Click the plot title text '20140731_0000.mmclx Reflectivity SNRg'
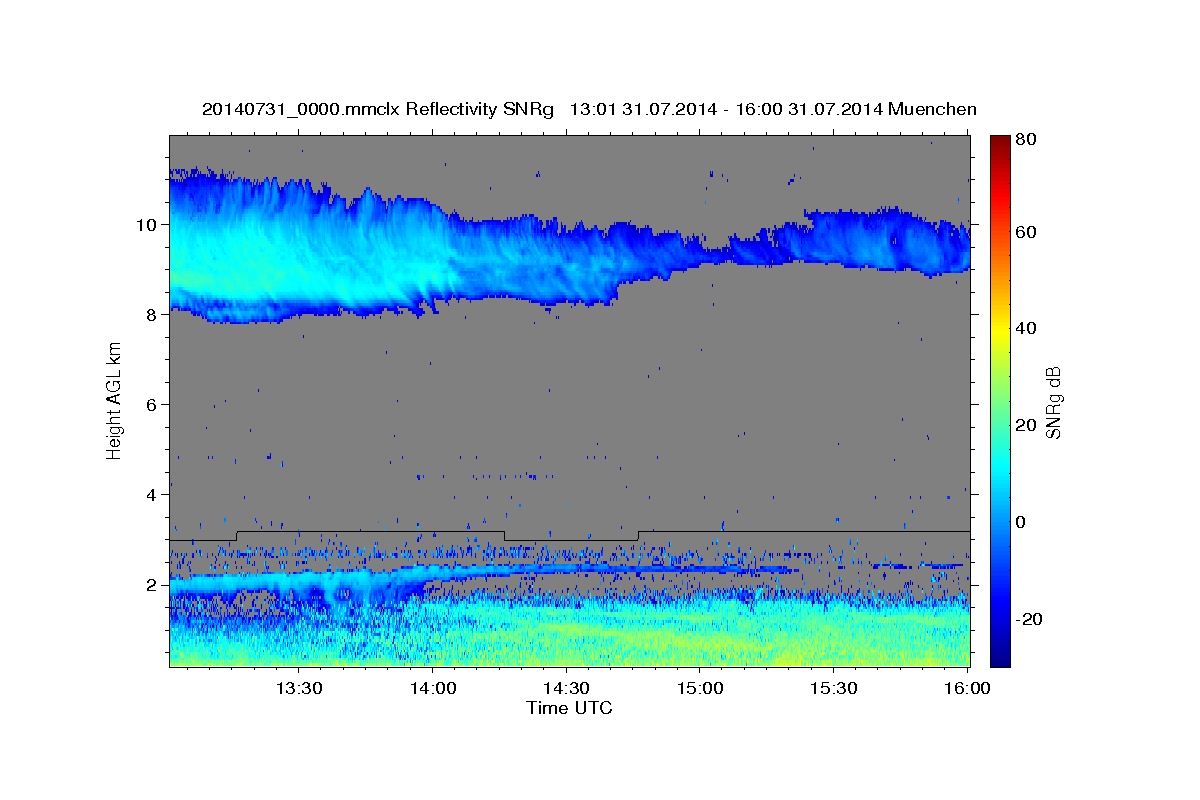Viewport: 1200px width, 800px height. [377, 110]
